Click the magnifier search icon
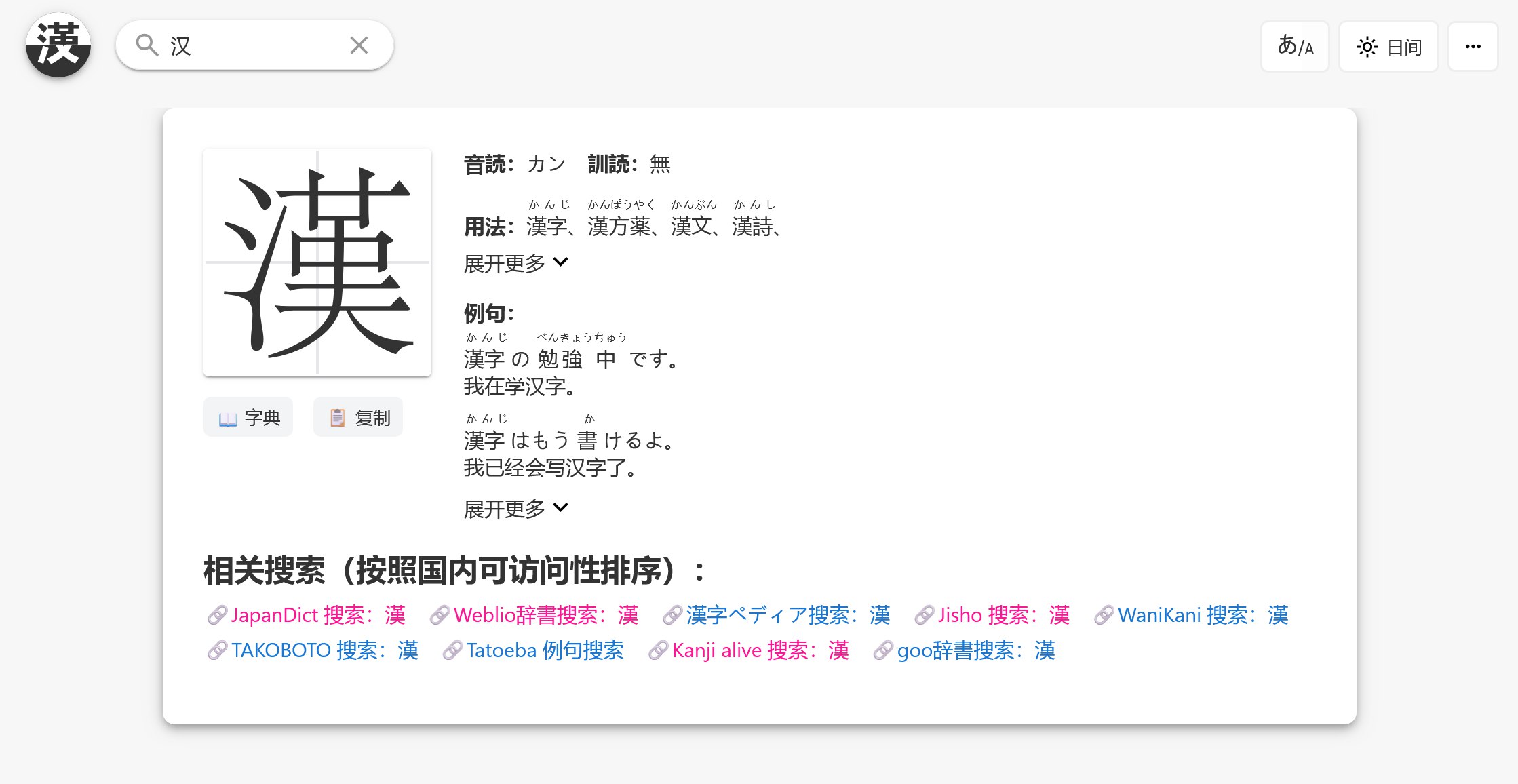 (147, 45)
